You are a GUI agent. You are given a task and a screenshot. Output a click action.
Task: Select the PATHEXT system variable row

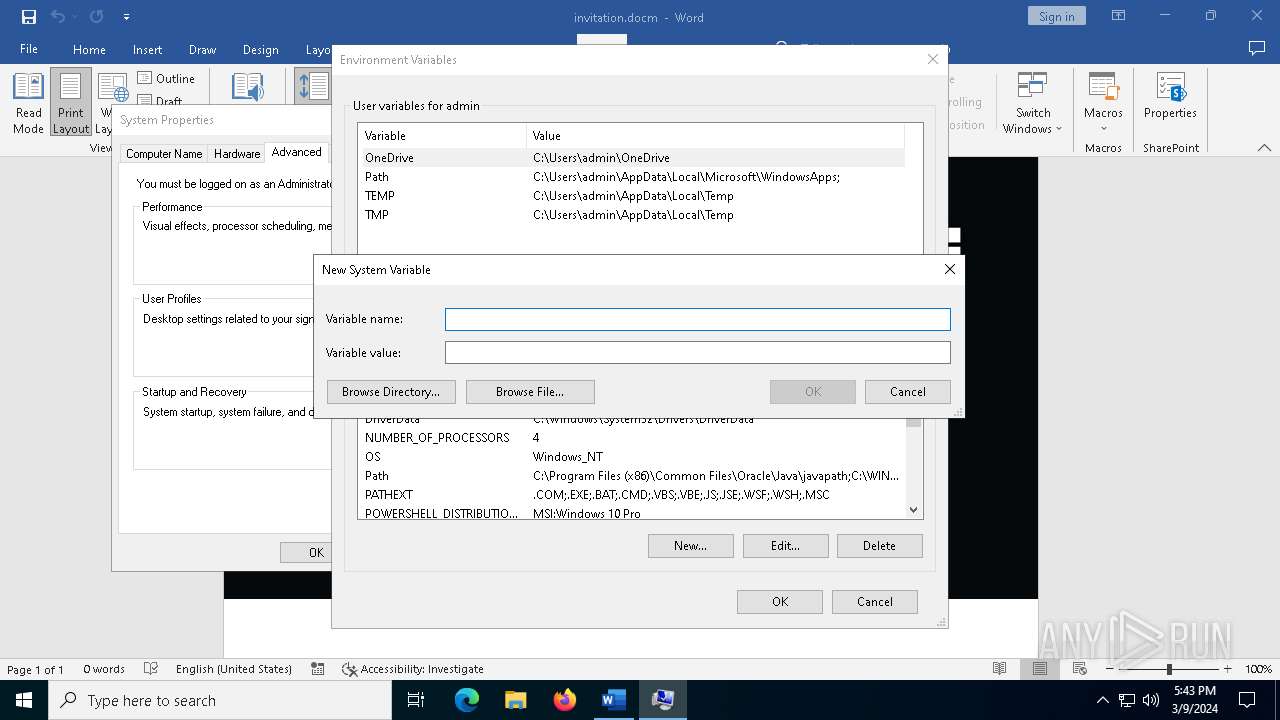[631, 495]
